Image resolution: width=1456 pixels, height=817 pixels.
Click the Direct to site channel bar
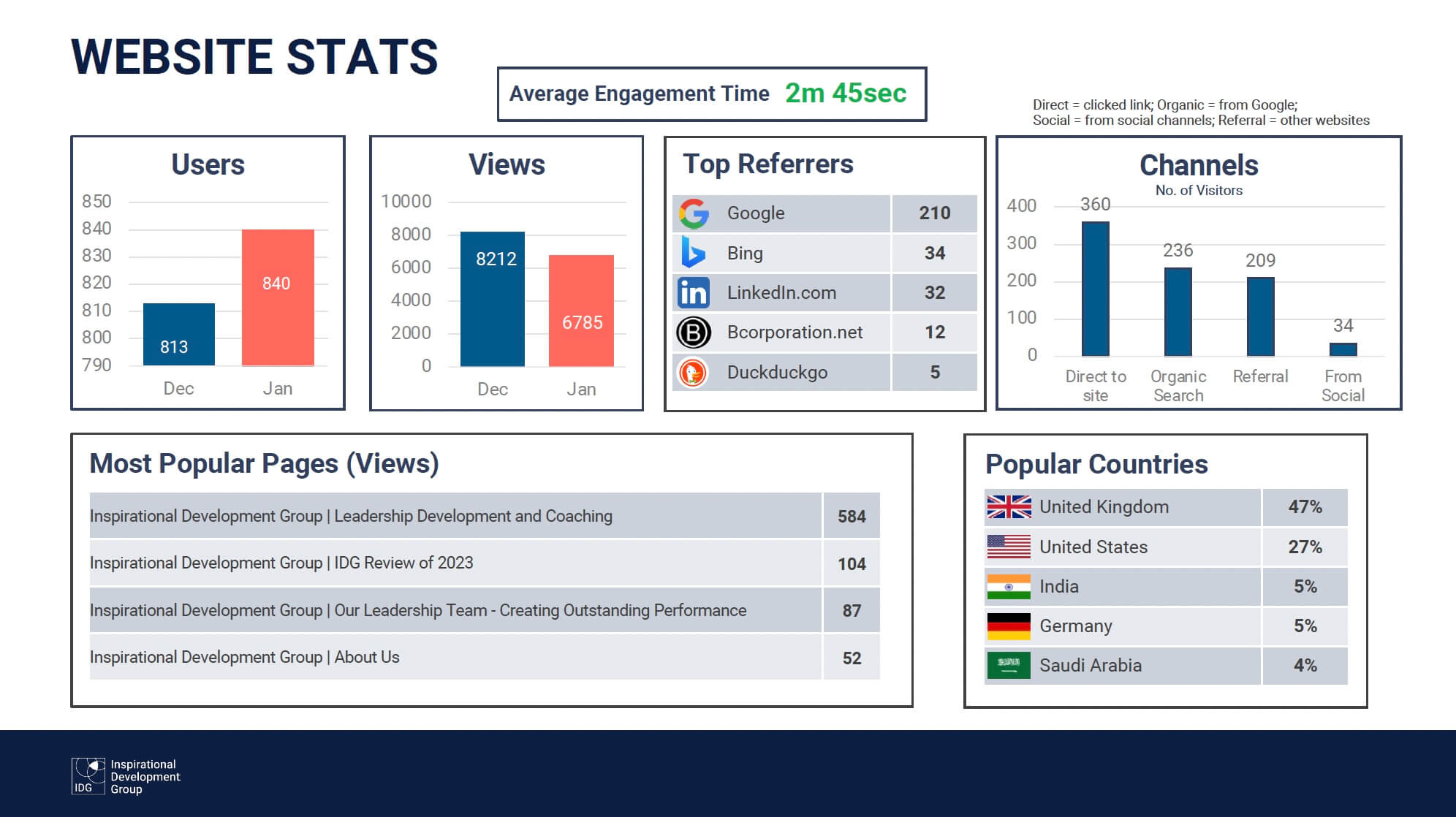1095,289
